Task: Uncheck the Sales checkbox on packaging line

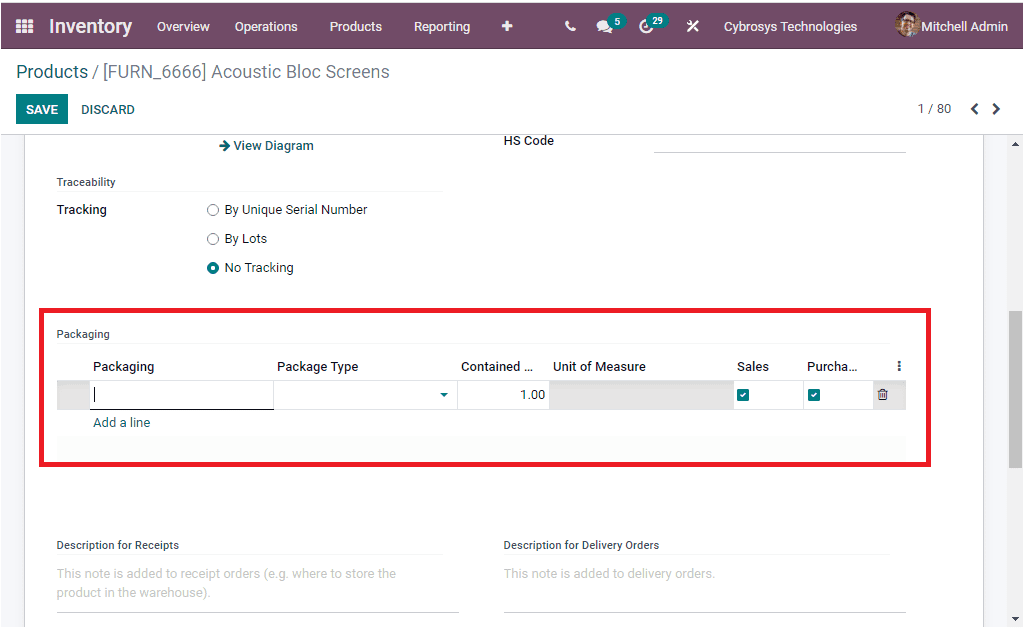Action: click(743, 395)
